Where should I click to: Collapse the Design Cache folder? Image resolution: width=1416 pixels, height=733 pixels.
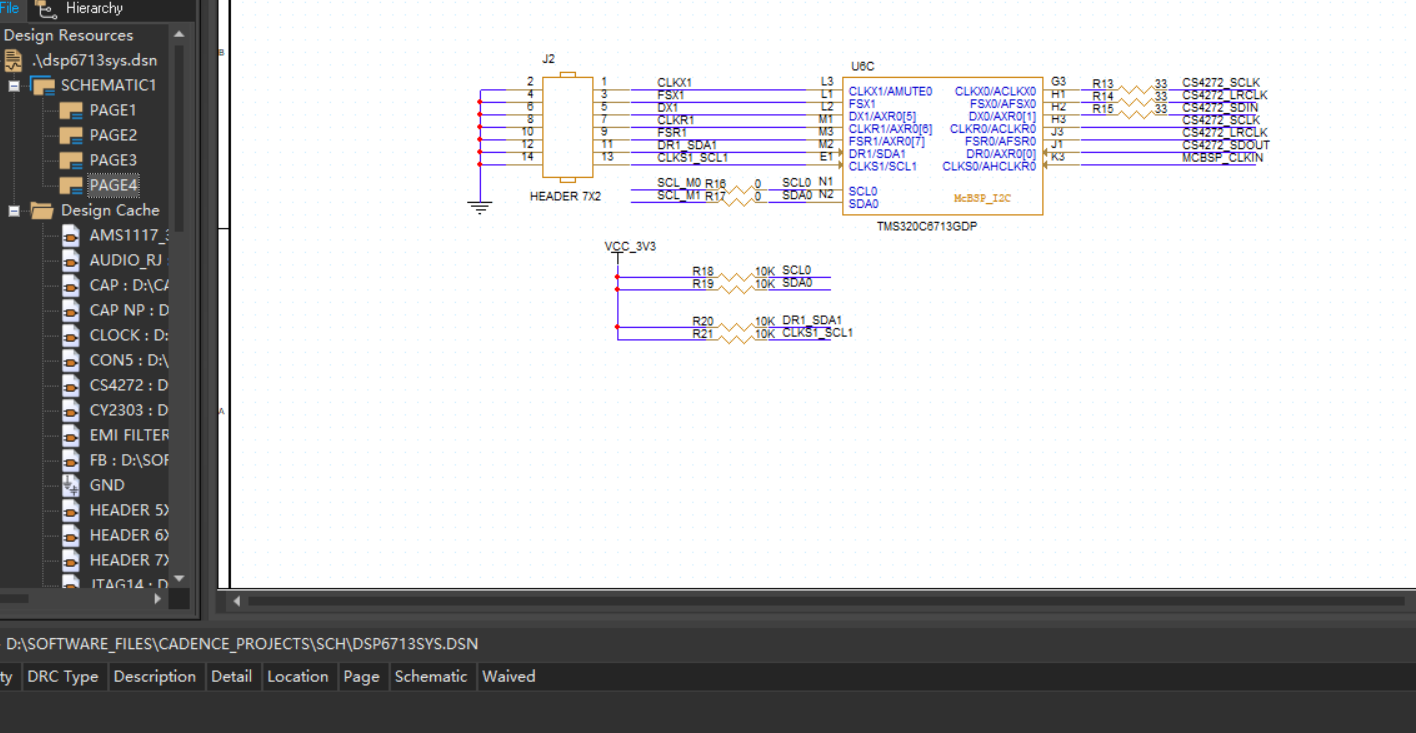(x=14, y=210)
